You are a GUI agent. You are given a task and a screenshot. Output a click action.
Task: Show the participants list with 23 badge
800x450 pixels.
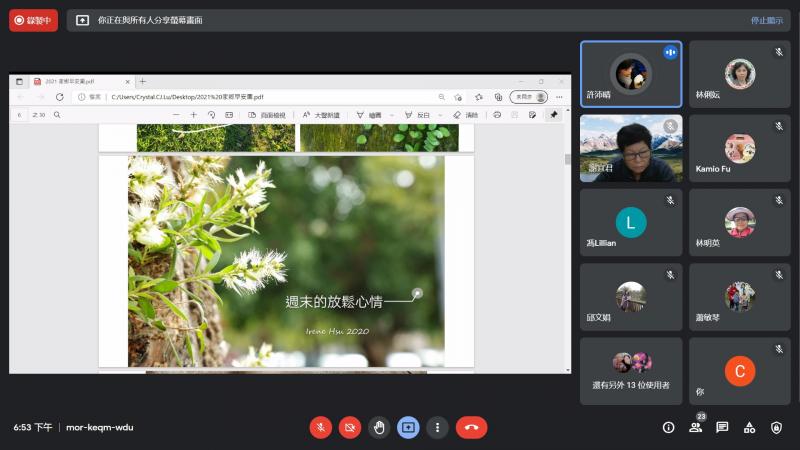pos(695,427)
